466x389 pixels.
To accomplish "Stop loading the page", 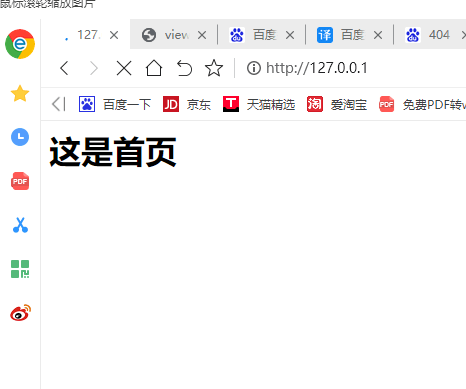I will pos(124,68).
